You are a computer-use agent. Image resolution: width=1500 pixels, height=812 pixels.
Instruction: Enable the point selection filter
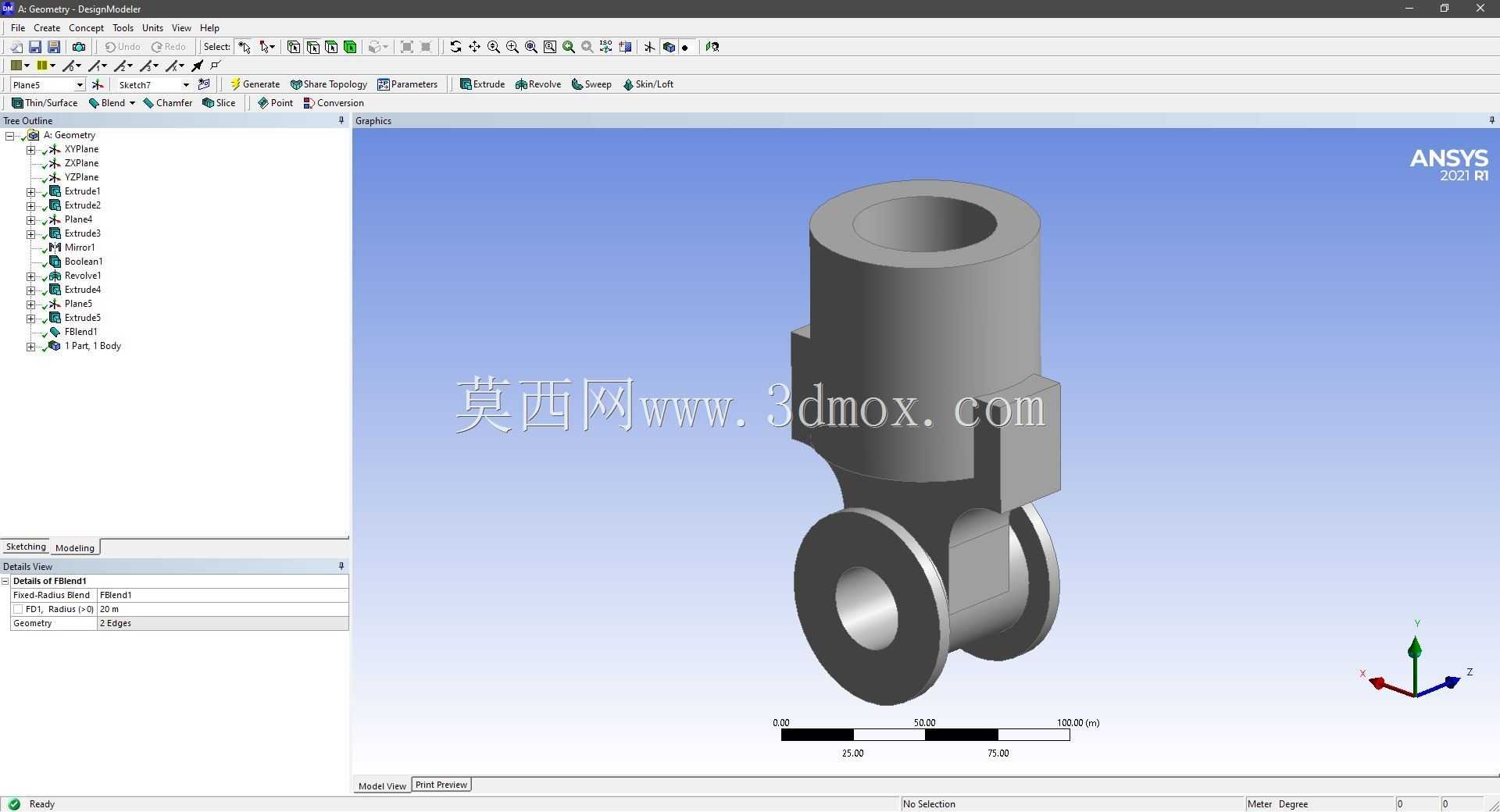(x=294, y=47)
